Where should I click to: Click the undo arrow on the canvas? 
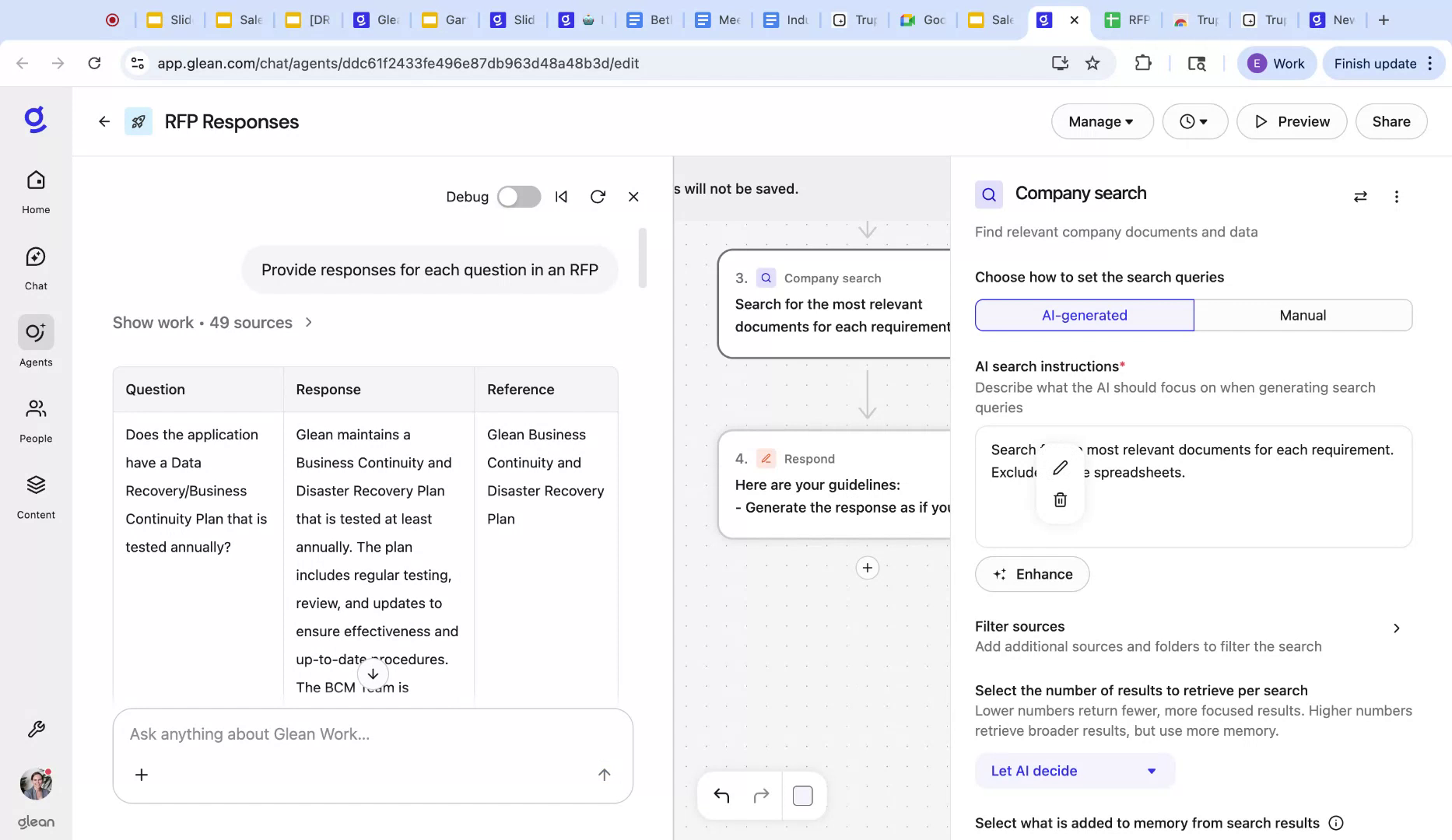click(721, 795)
